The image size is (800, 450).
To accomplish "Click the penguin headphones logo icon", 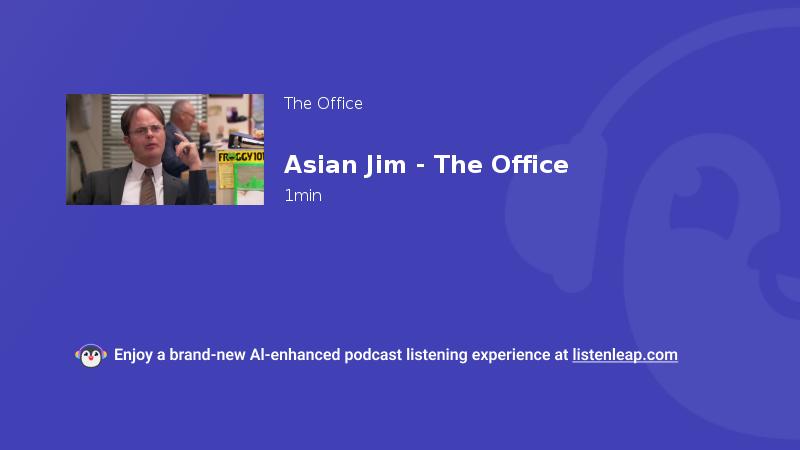I will point(91,356).
